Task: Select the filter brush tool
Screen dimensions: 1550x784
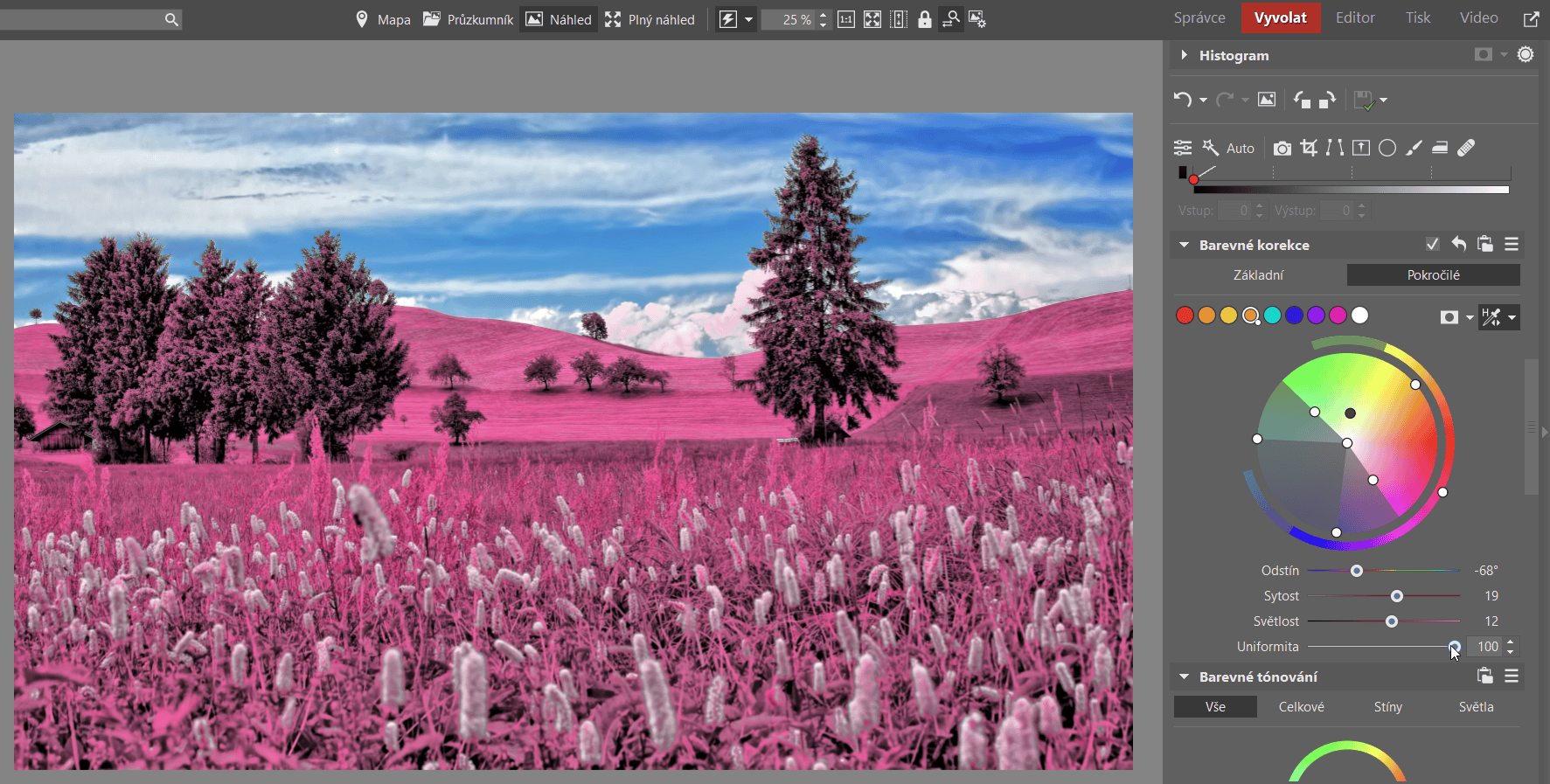Action: pyautogui.click(x=1414, y=148)
